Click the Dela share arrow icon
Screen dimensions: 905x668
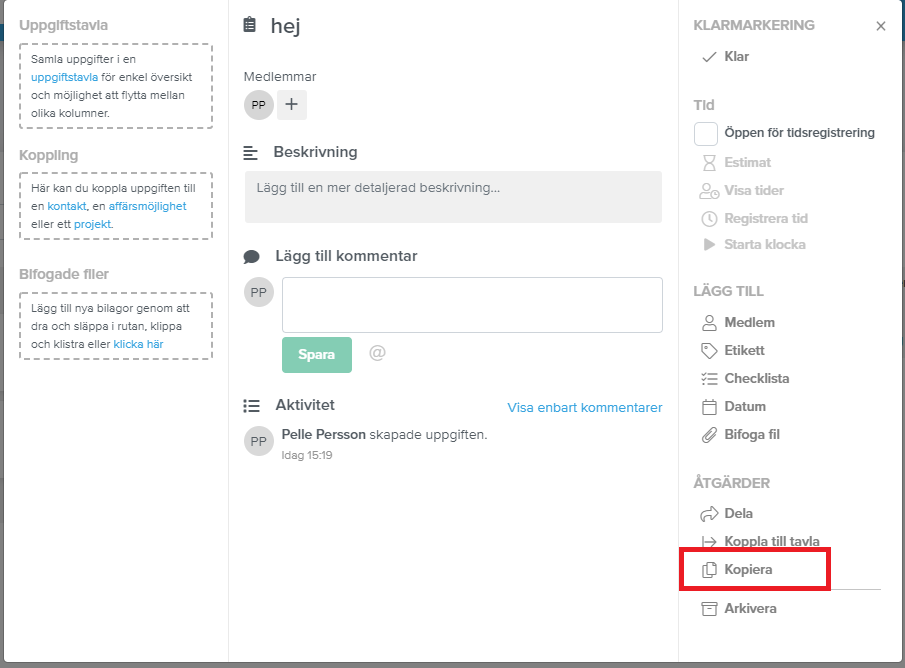[709, 514]
